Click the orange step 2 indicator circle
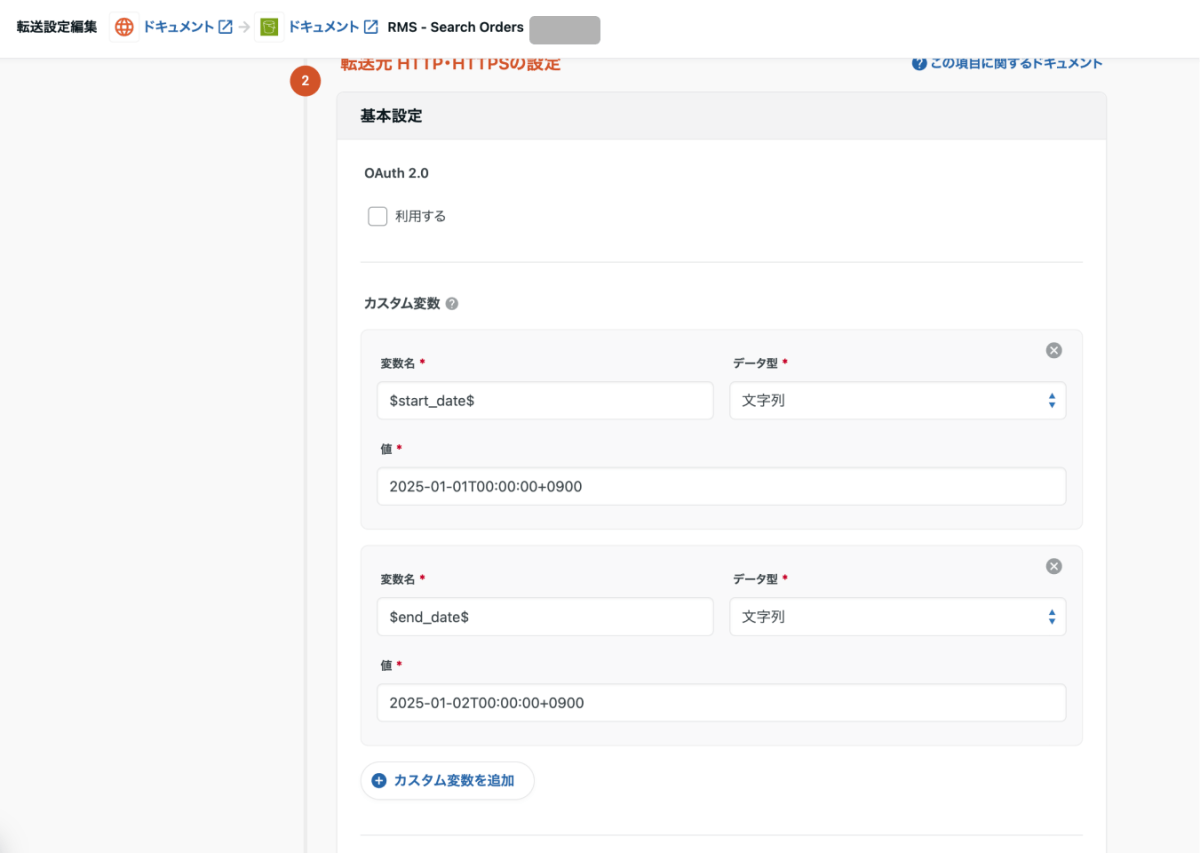The height and width of the screenshot is (853, 1200). coord(305,81)
